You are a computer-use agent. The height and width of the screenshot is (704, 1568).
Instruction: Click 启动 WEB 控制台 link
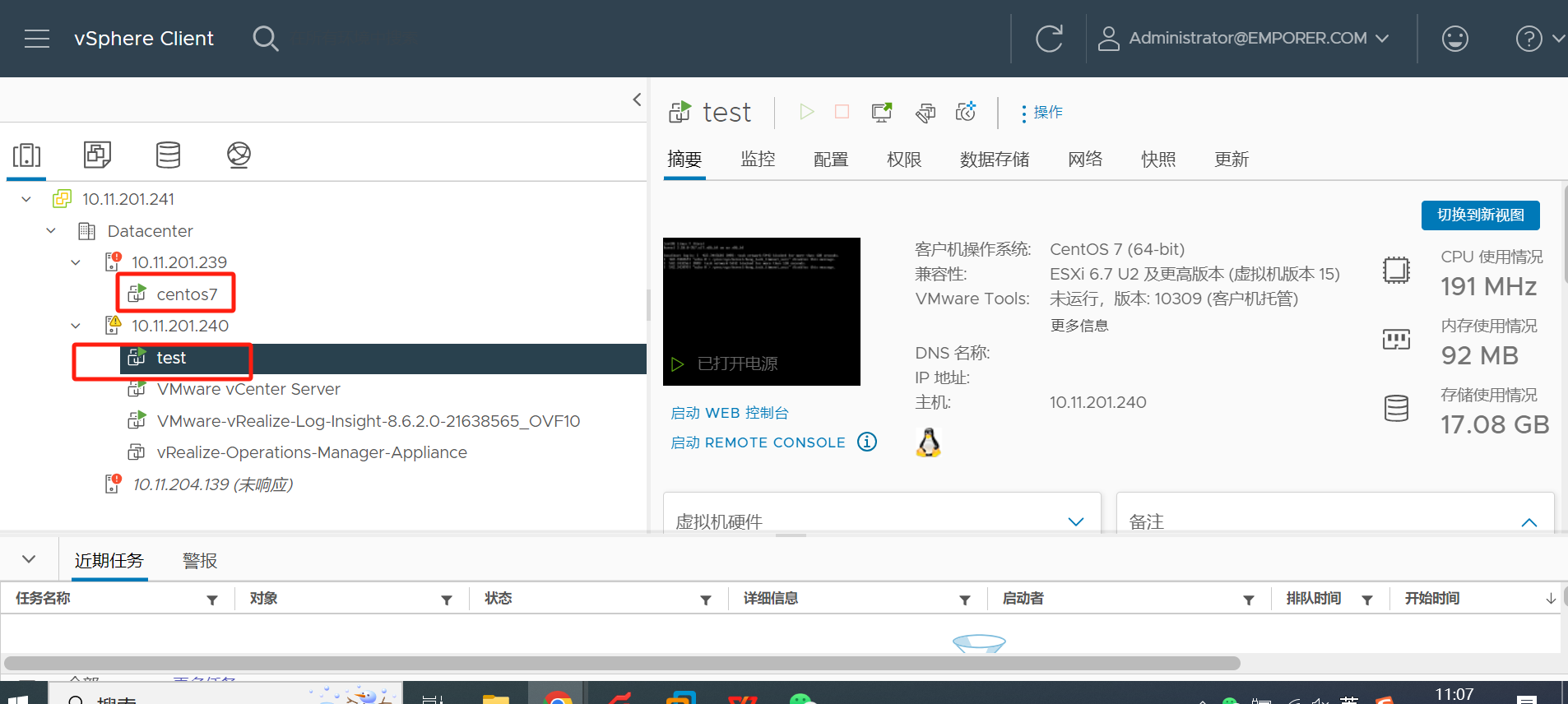click(730, 413)
